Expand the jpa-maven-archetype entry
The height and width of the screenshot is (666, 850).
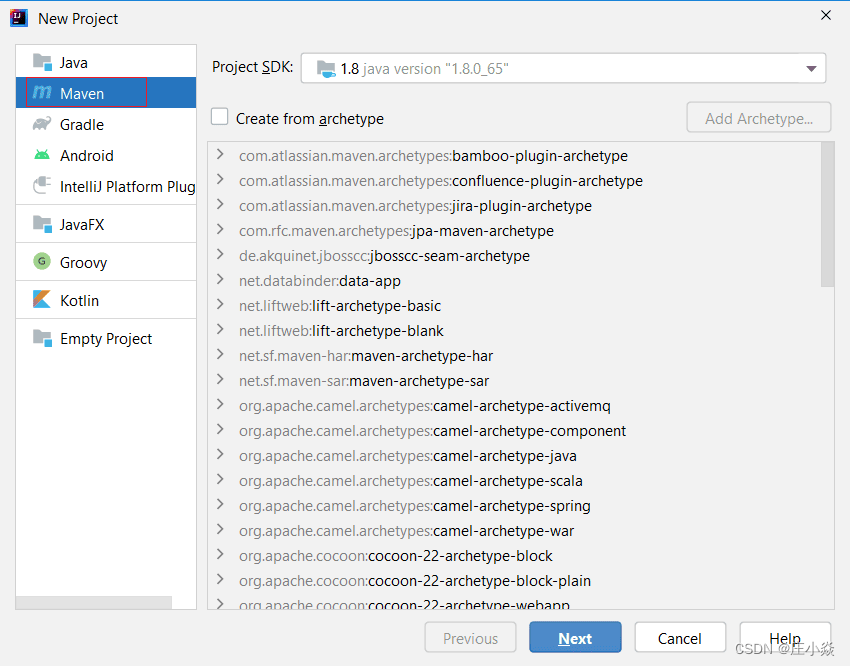pyautogui.click(x=222, y=231)
